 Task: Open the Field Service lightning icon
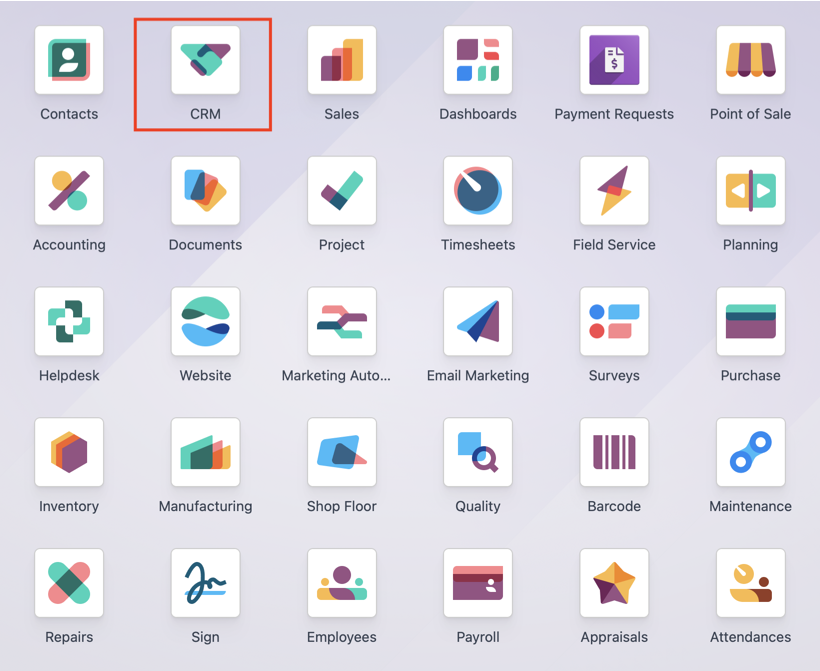pos(614,191)
